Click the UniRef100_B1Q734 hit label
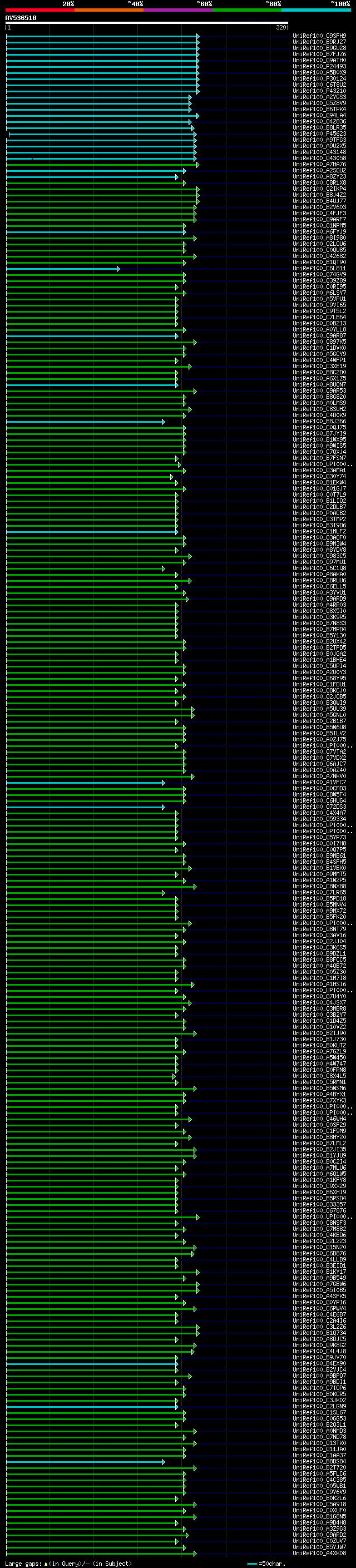Viewport: 356px width, 1568px height. tap(319, 1333)
